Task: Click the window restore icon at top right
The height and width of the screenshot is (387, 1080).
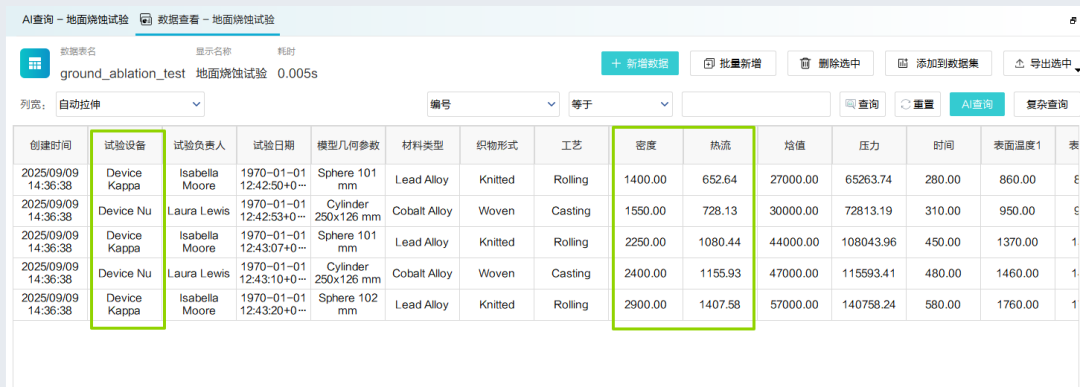Action: click(x=1073, y=21)
